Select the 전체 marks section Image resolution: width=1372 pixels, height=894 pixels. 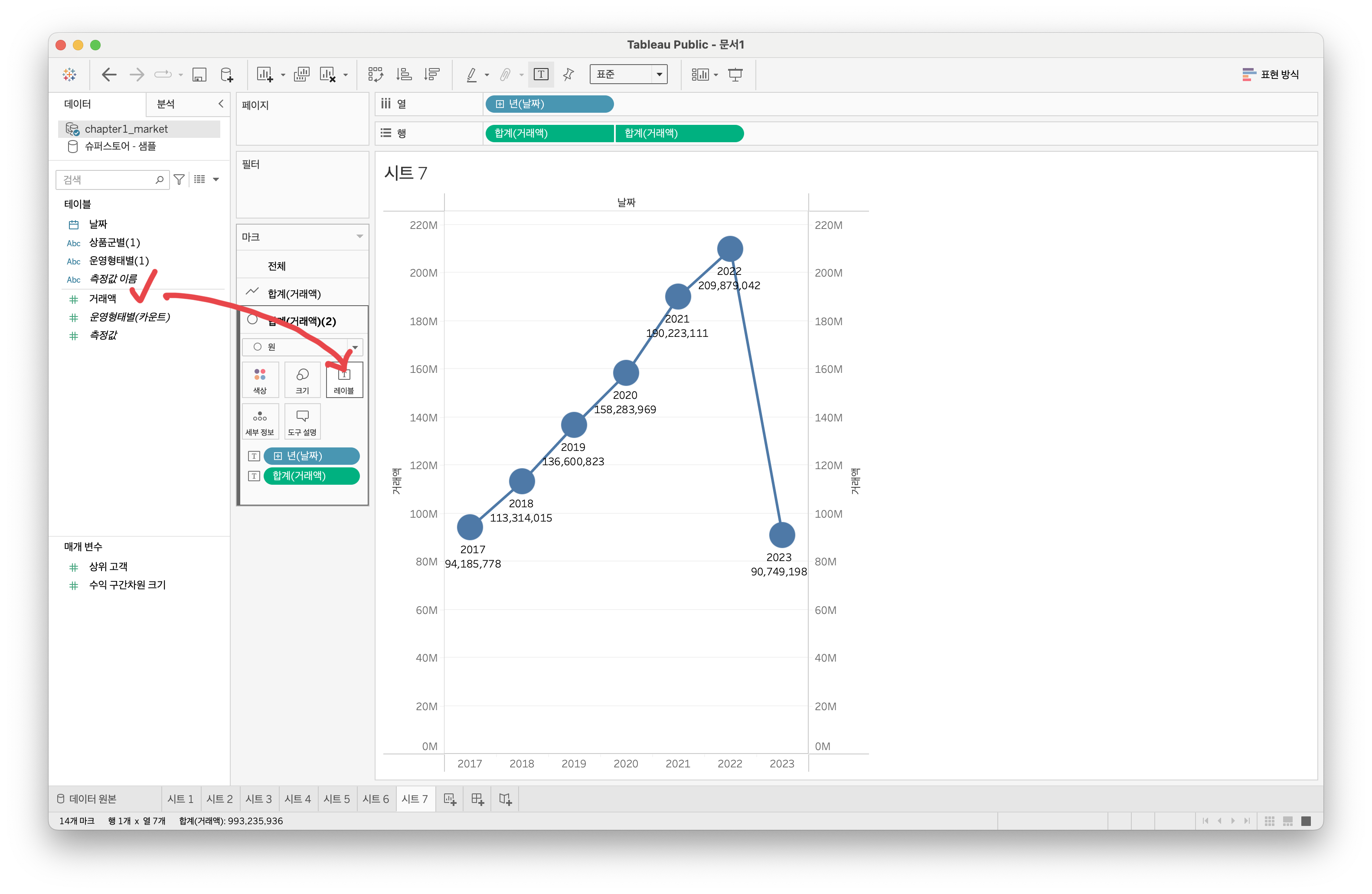pyautogui.click(x=277, y=266)
